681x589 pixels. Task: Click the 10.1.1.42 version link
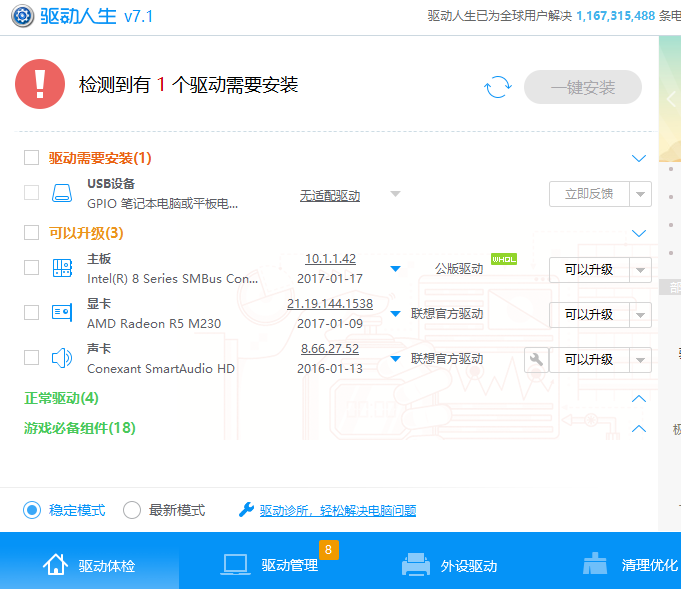point(331,259)
